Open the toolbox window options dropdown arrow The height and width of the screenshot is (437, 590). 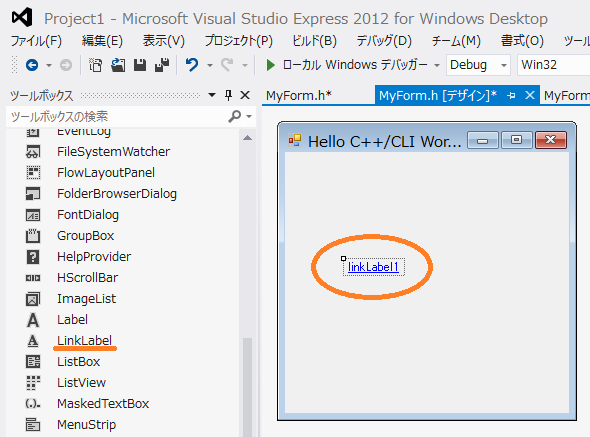(x=212, y=95)
